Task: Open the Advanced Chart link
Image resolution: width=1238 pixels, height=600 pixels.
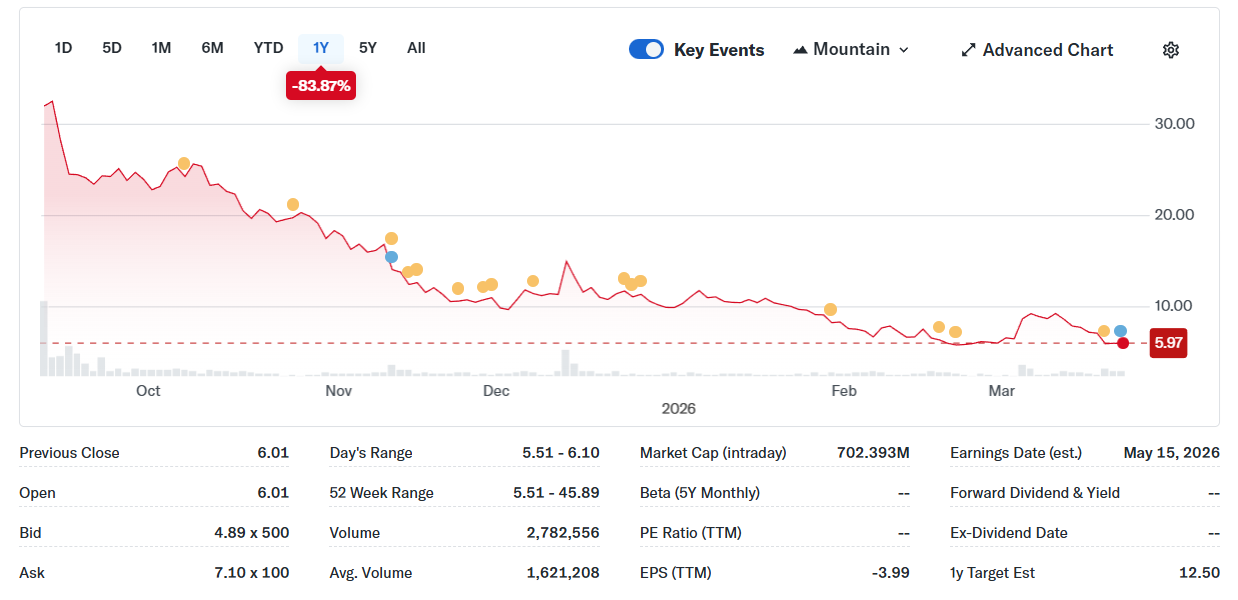Action: 1047,50
